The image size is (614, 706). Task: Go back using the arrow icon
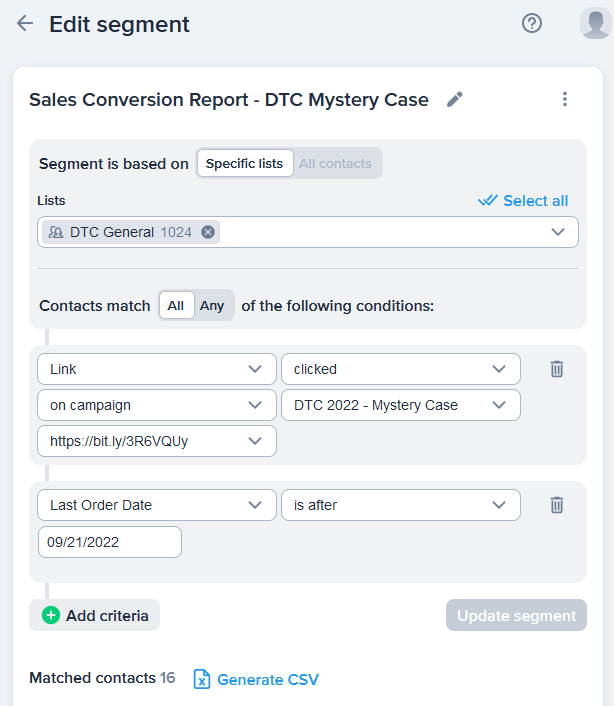(25, 23)
